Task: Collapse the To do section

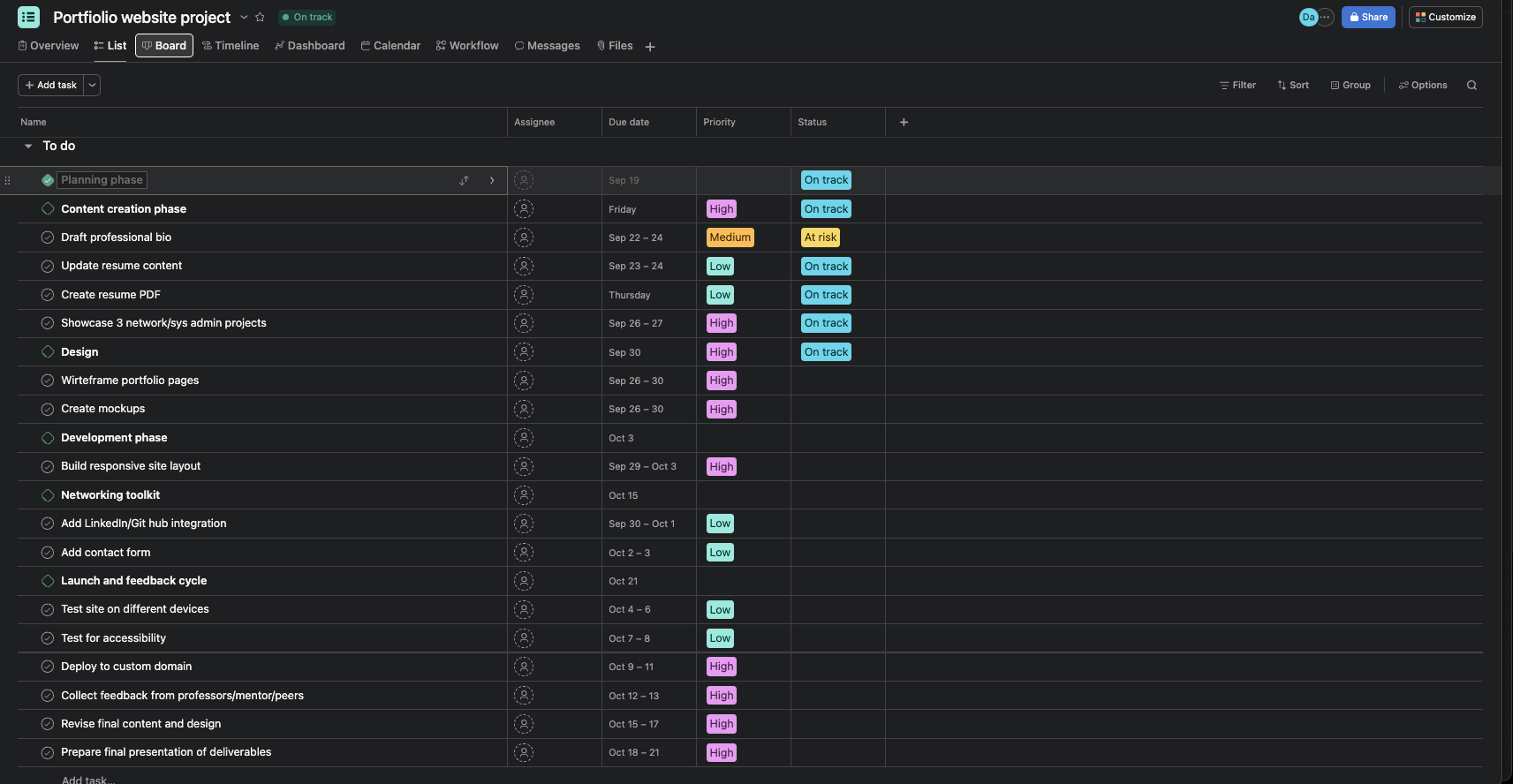Action: coord(28,147)
